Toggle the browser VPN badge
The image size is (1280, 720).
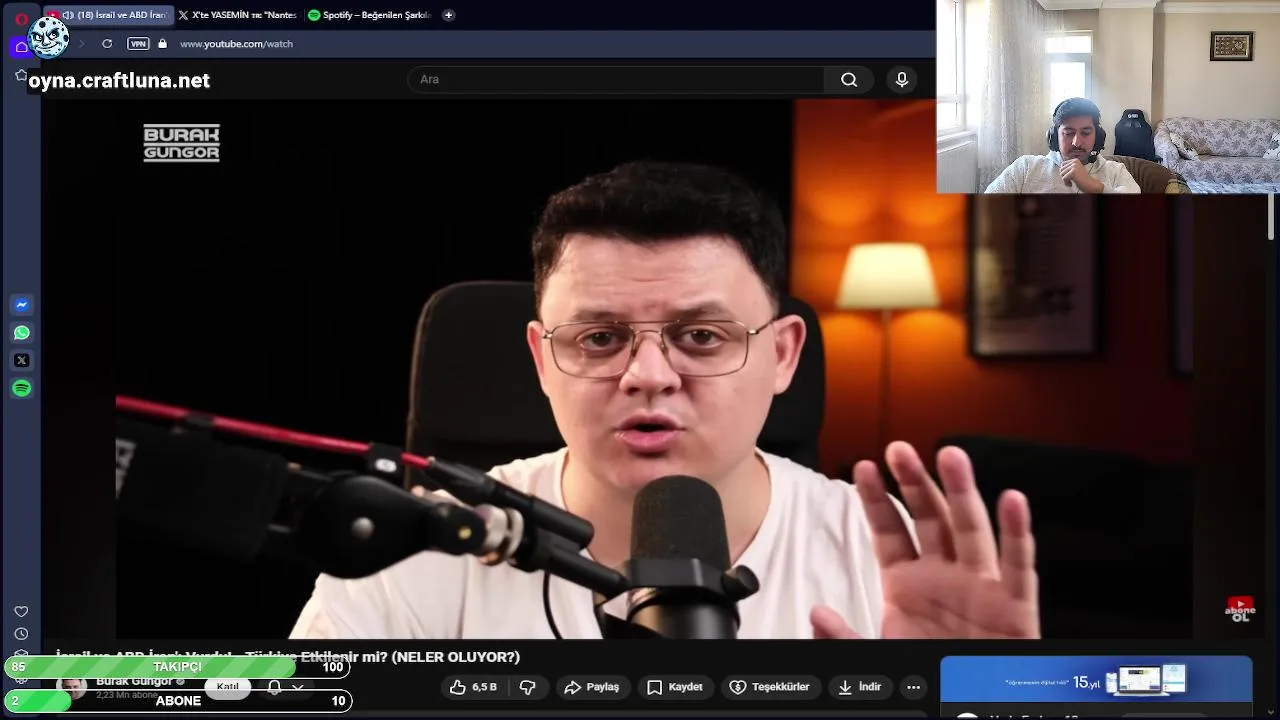click(138, 44)
